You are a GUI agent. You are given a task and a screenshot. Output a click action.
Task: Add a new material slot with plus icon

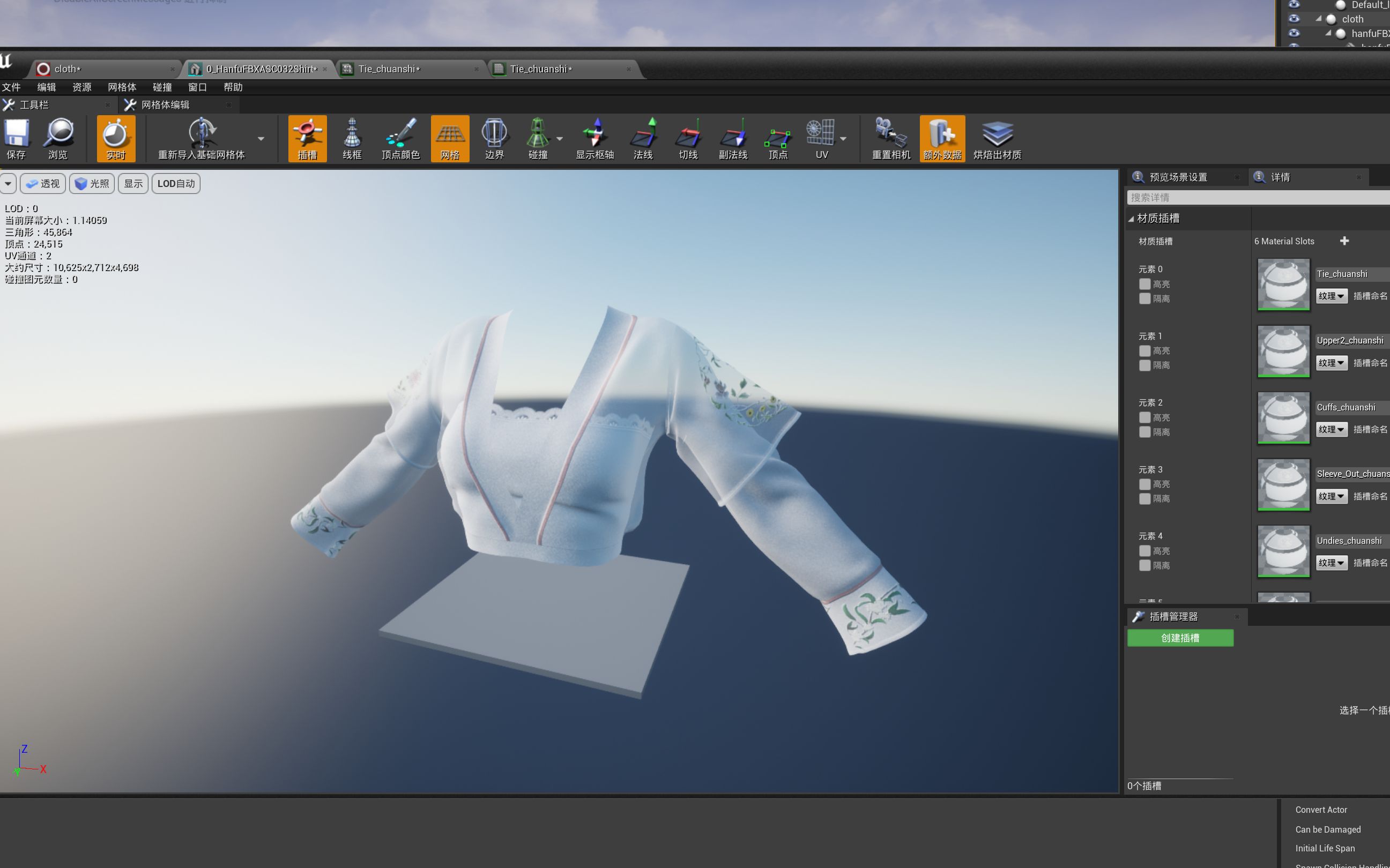pyautogui.click(x=1344, y=241)
